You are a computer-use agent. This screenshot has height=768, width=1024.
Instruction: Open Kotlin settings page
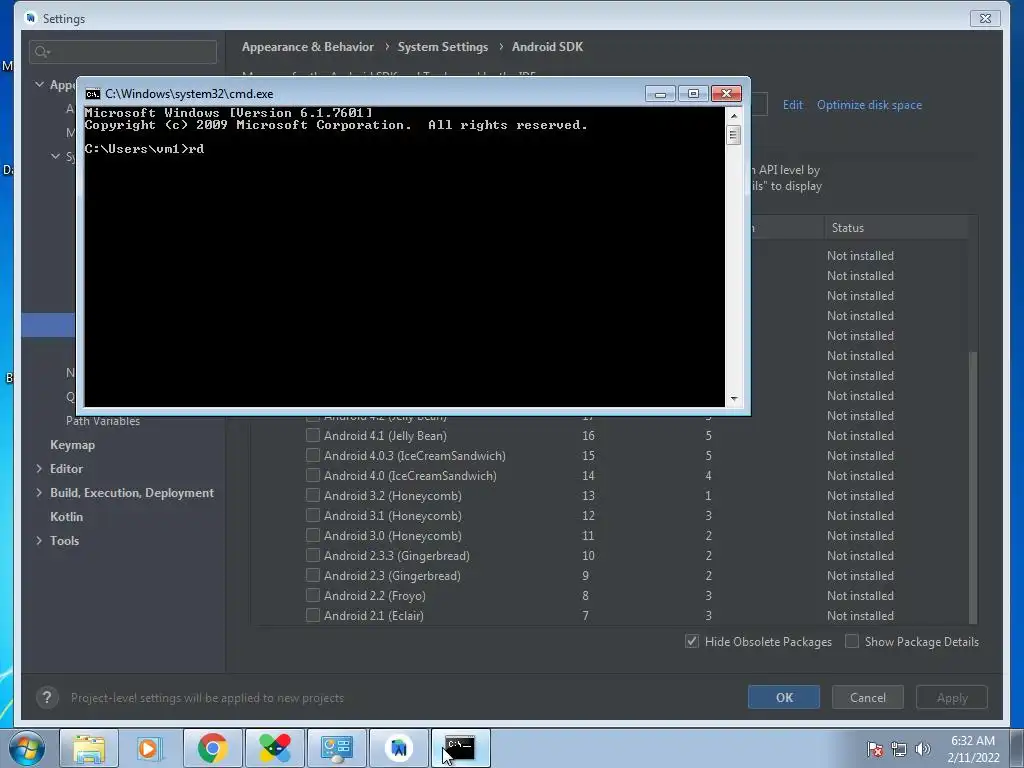click(67, 517)
